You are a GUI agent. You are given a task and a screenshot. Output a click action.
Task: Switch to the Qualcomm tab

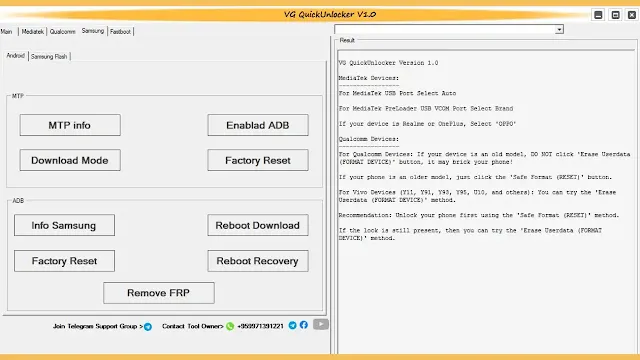62,31
